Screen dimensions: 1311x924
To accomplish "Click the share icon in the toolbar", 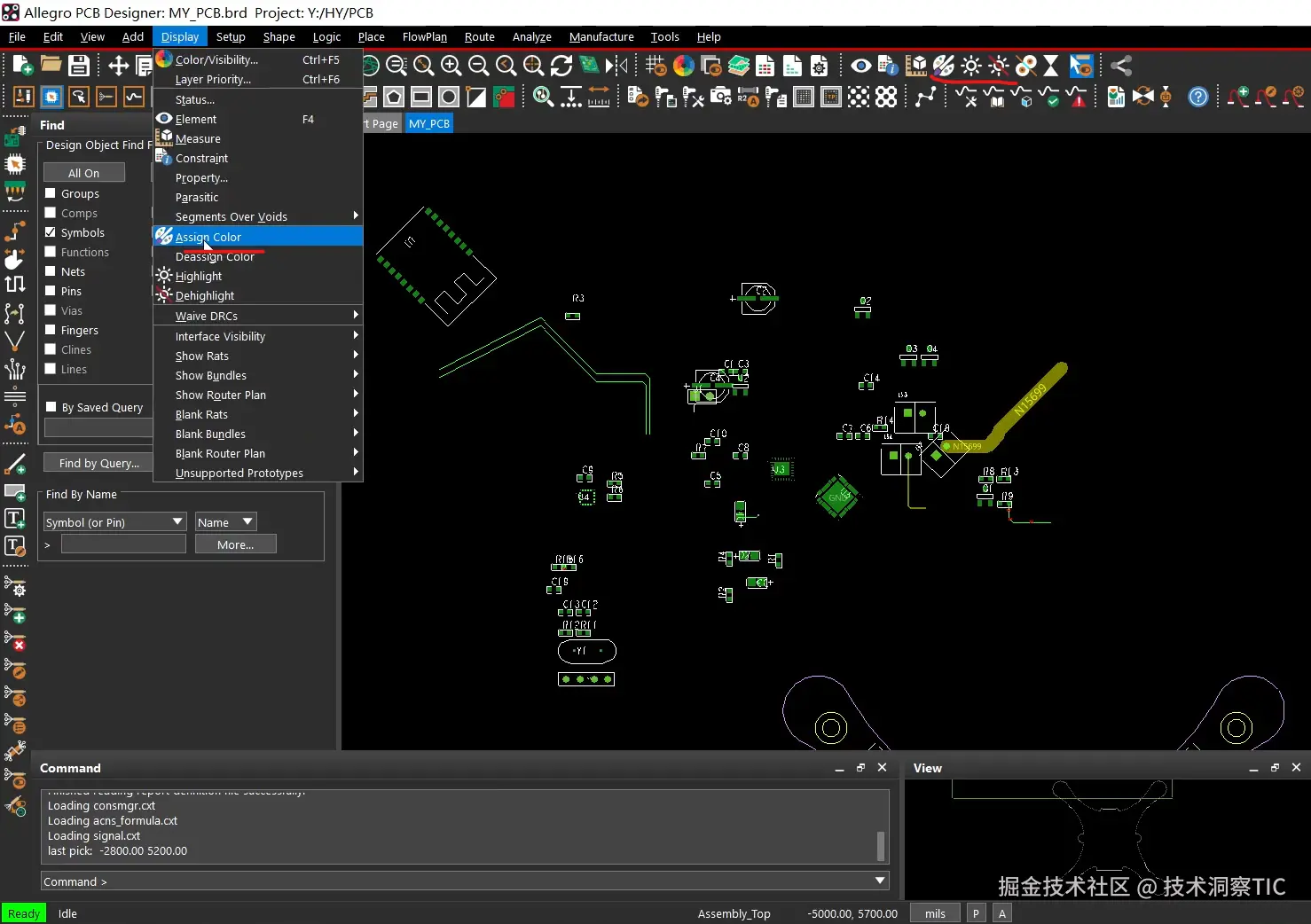I will 1121,65.
